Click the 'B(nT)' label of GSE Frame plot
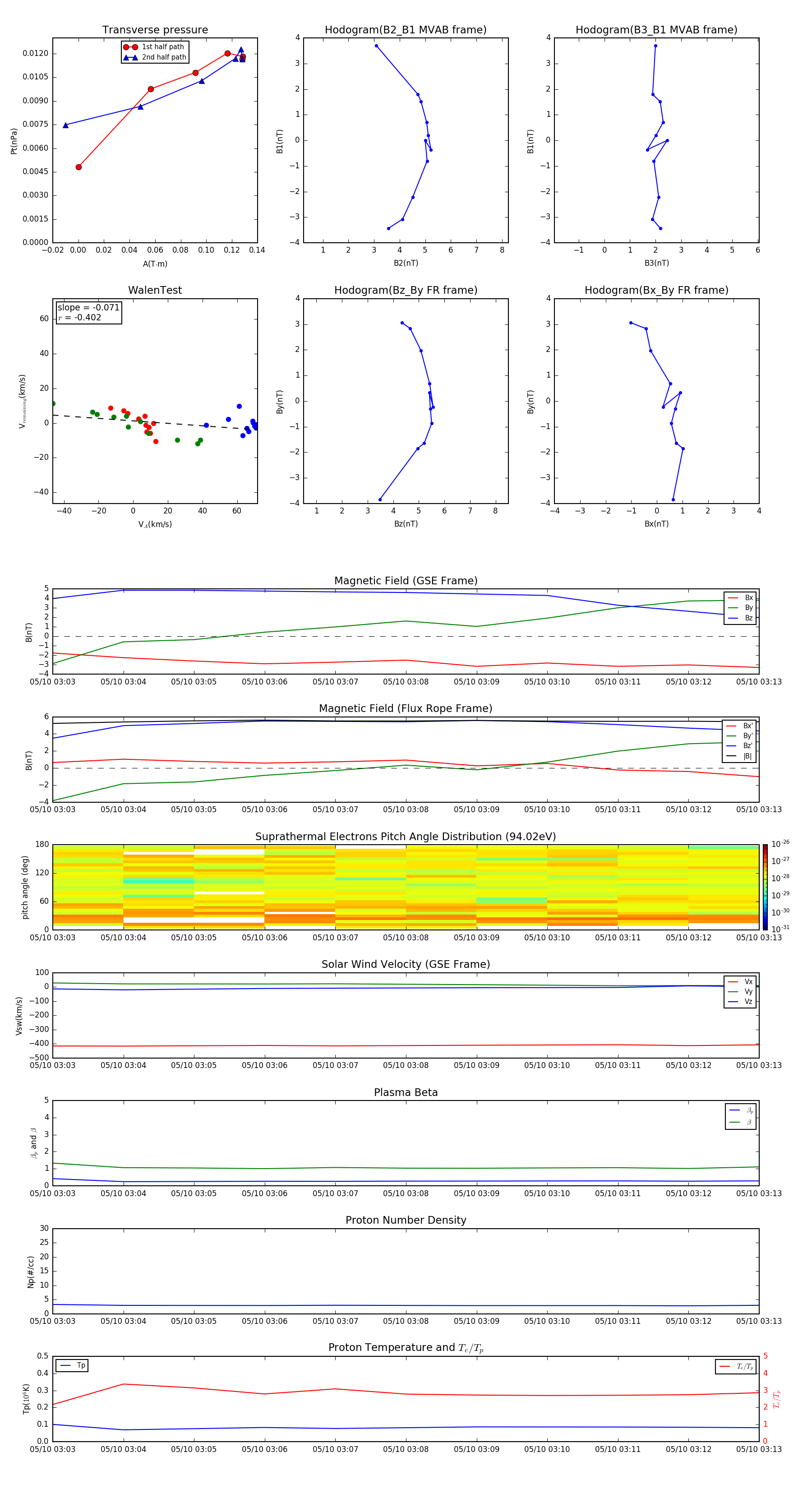The image size is (812, 1489). pos(29,632)
